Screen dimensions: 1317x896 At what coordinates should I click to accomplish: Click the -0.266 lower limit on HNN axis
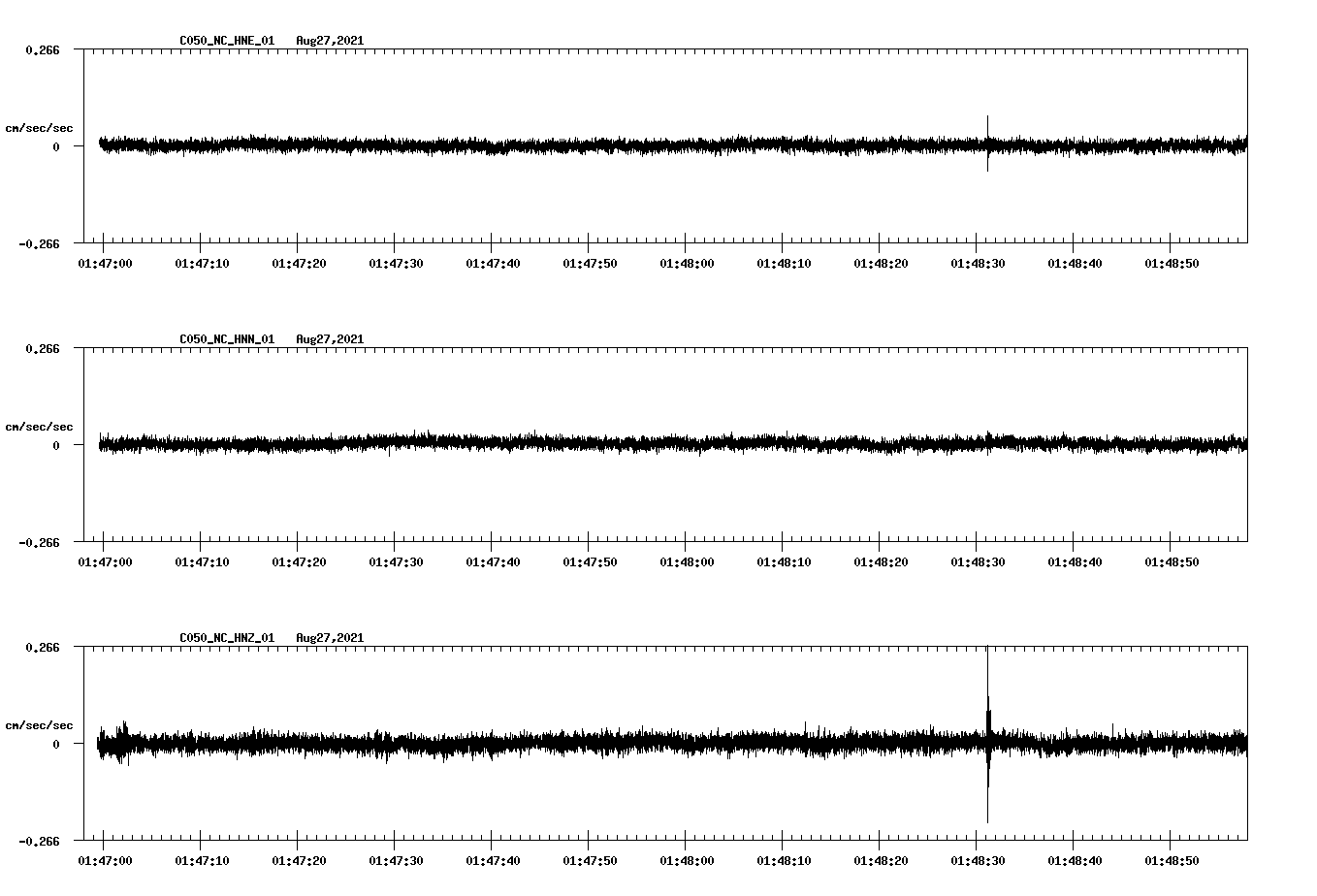pos(39,542)
